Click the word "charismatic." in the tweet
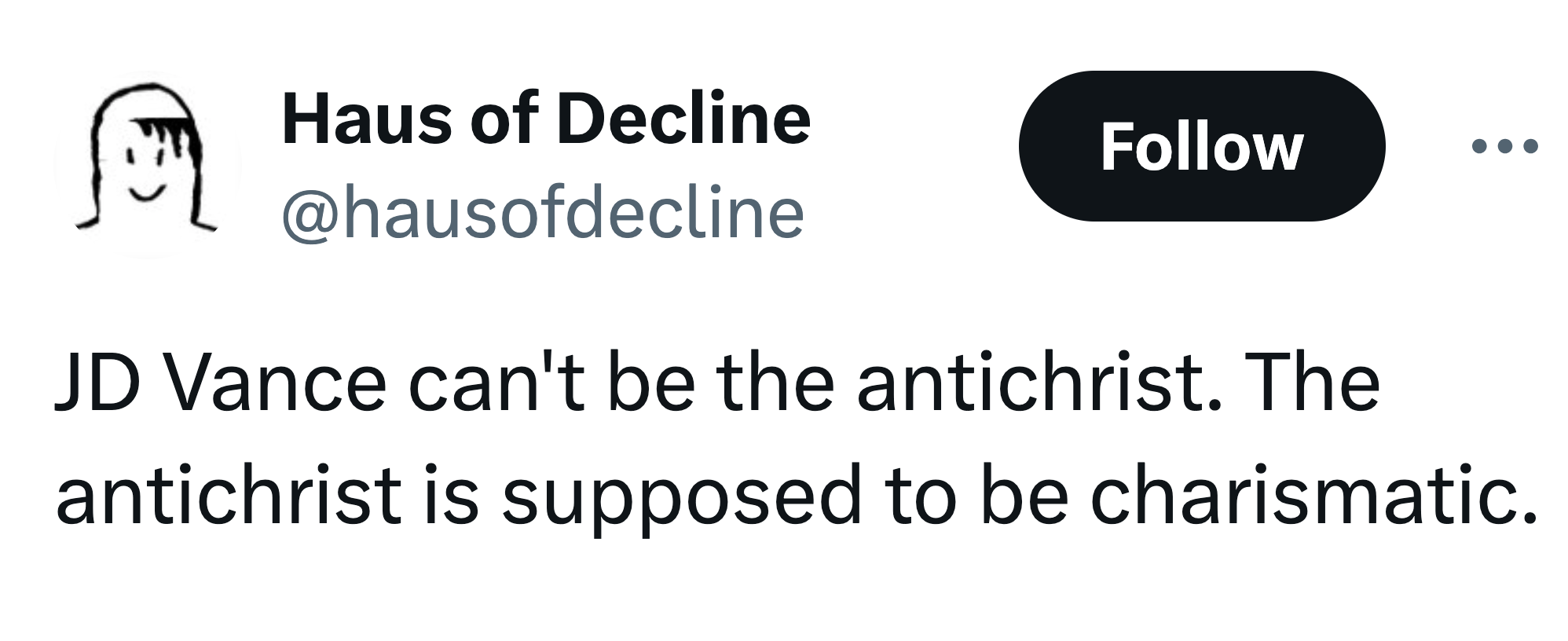 (1313, 496)
